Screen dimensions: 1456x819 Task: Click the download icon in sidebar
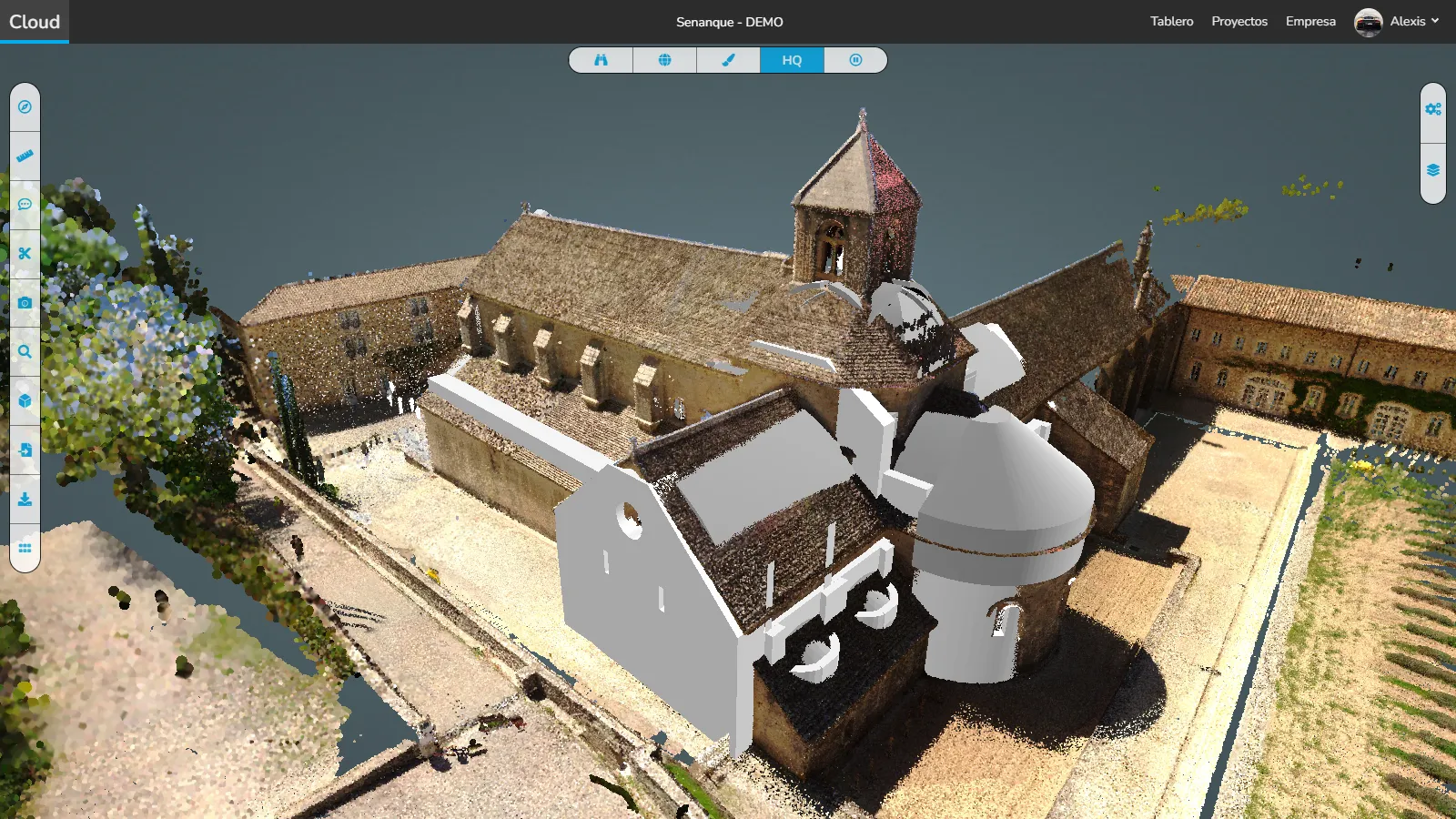coord(25,500)
